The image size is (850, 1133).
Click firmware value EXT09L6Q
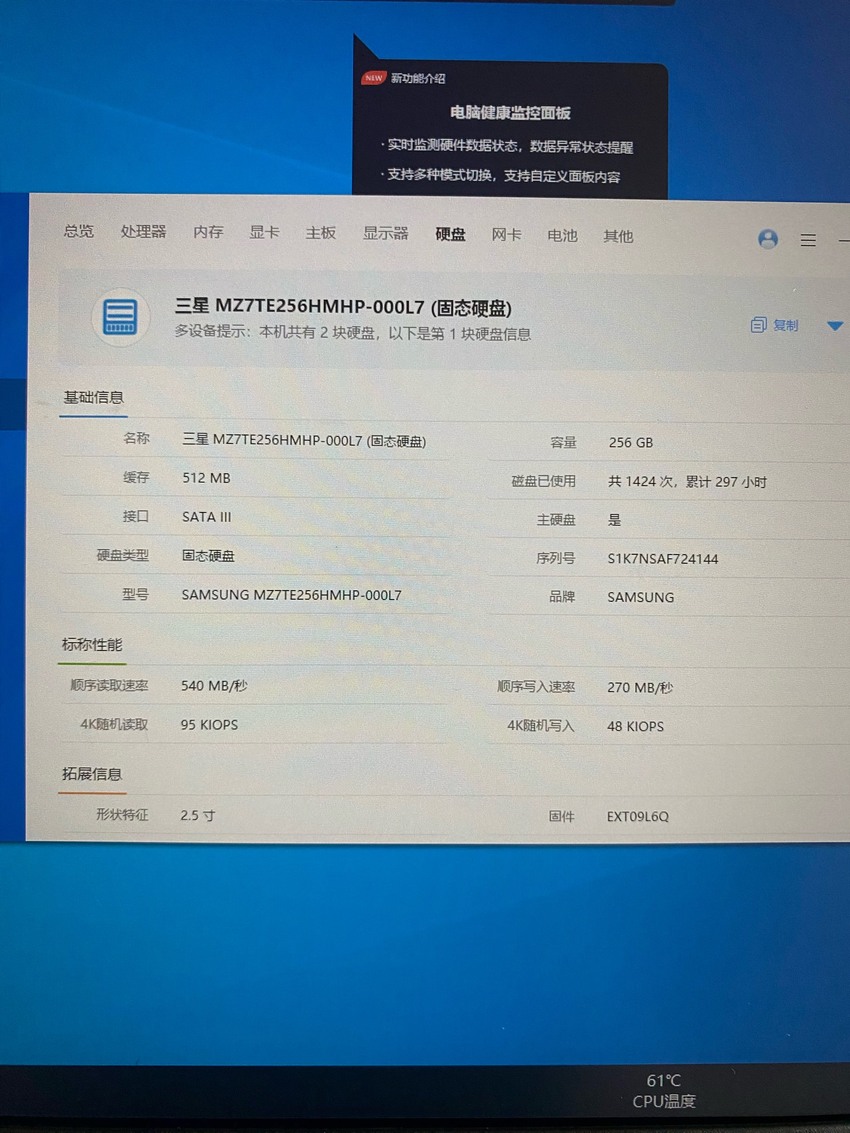(x=638, y=817)
